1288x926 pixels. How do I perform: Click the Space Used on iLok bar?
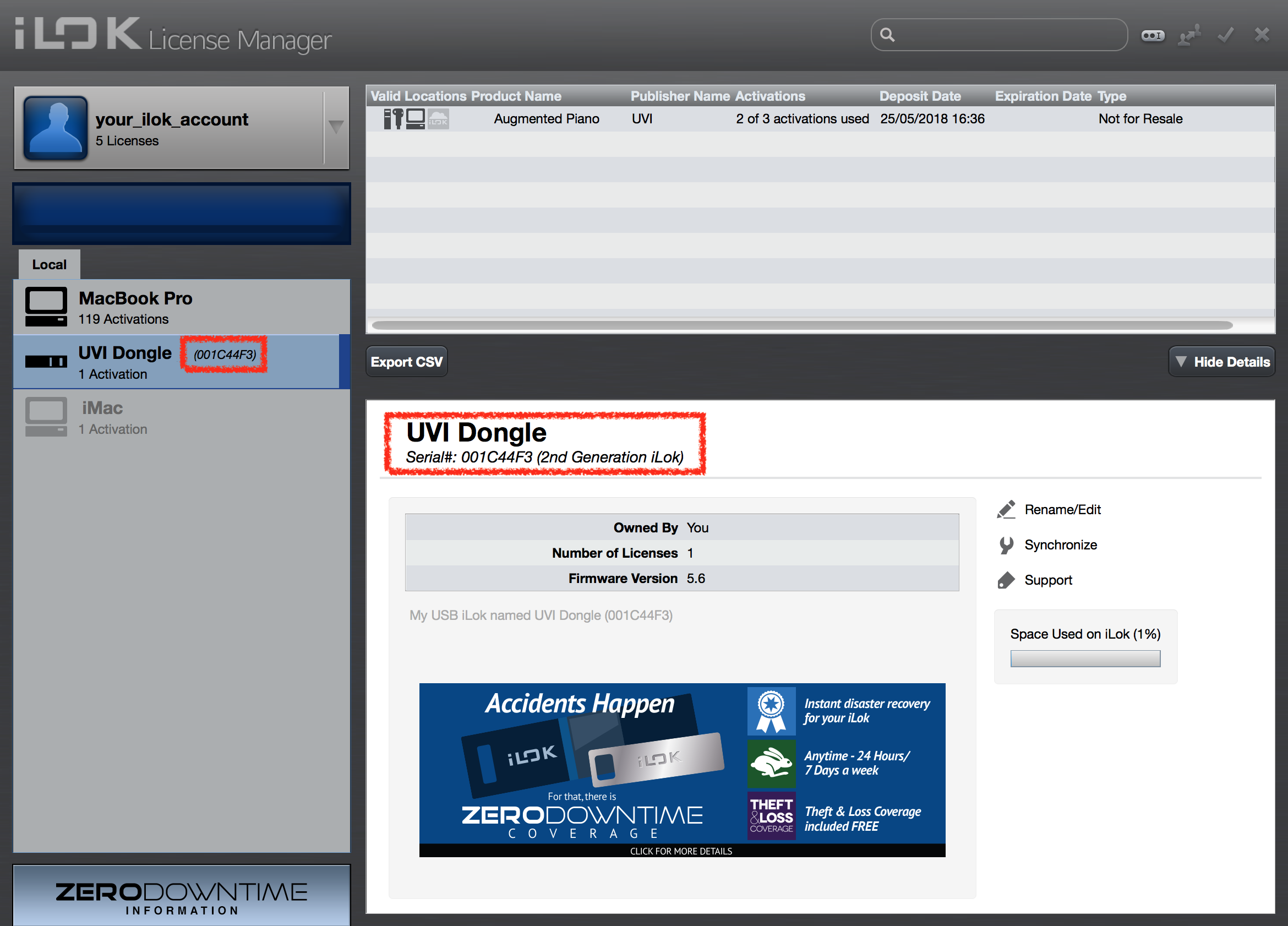[1085, 659]
